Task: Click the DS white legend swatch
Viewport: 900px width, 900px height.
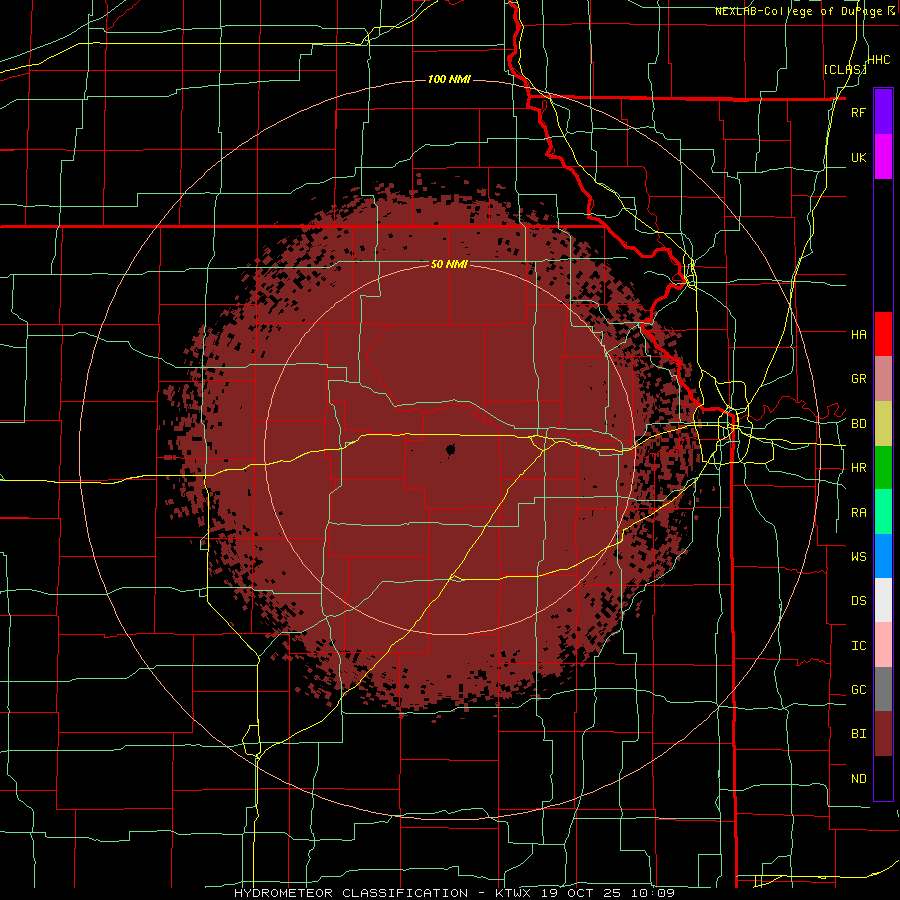Action: coord(883,600)
